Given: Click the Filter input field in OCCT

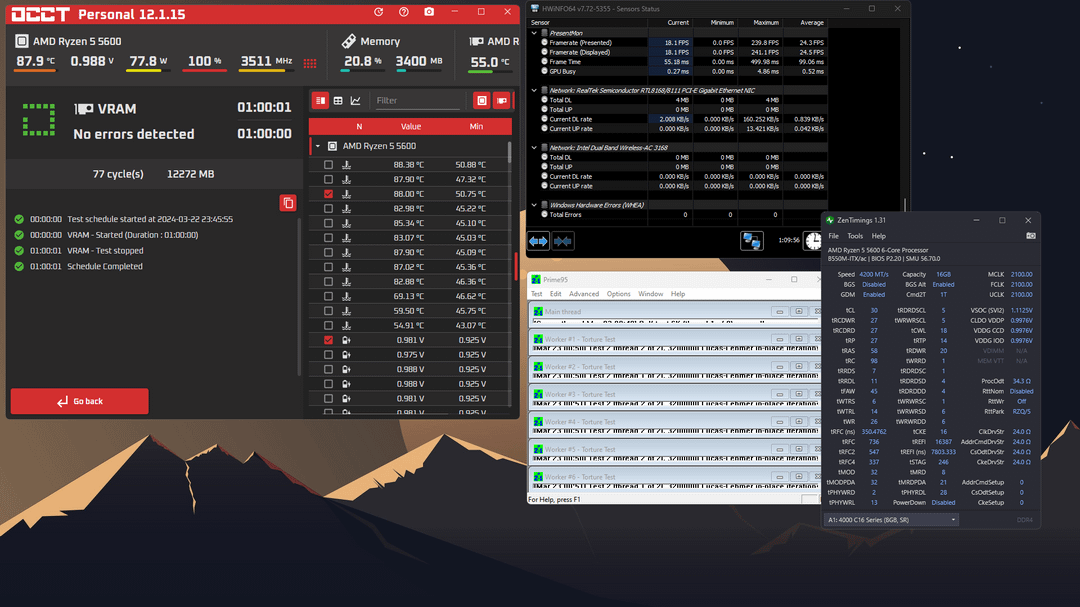Looking at the screenshot, I should point(417,101).
